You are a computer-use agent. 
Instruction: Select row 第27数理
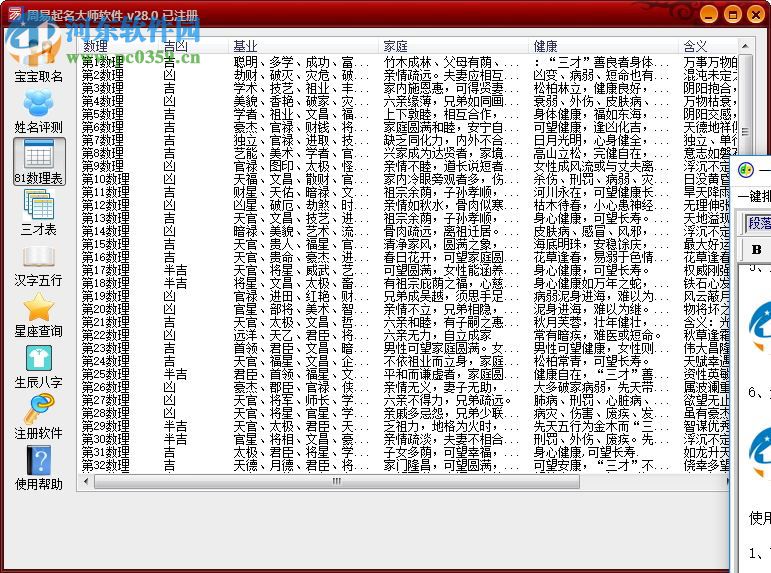point(404,401)
